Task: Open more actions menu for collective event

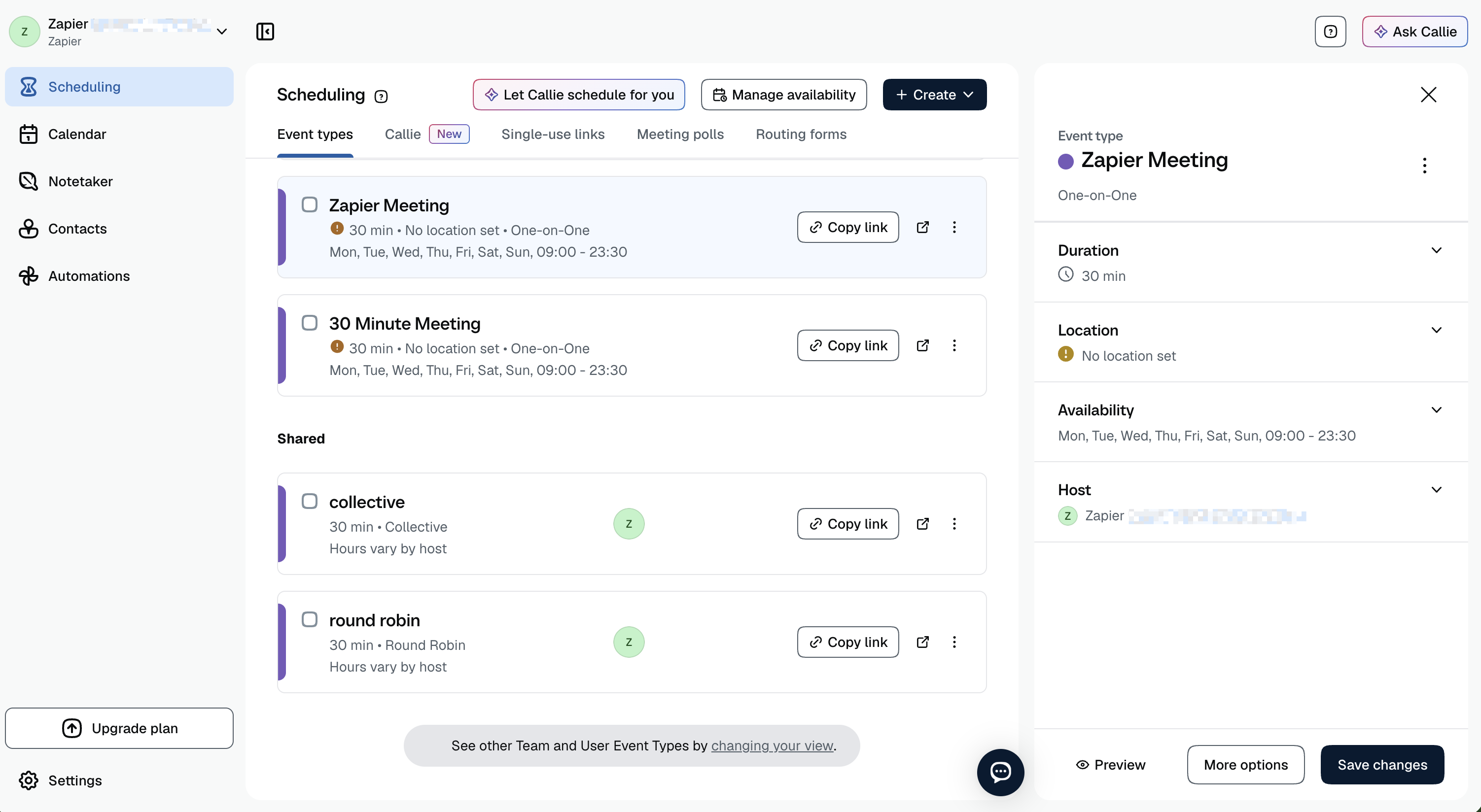Action: click(954, 524)
